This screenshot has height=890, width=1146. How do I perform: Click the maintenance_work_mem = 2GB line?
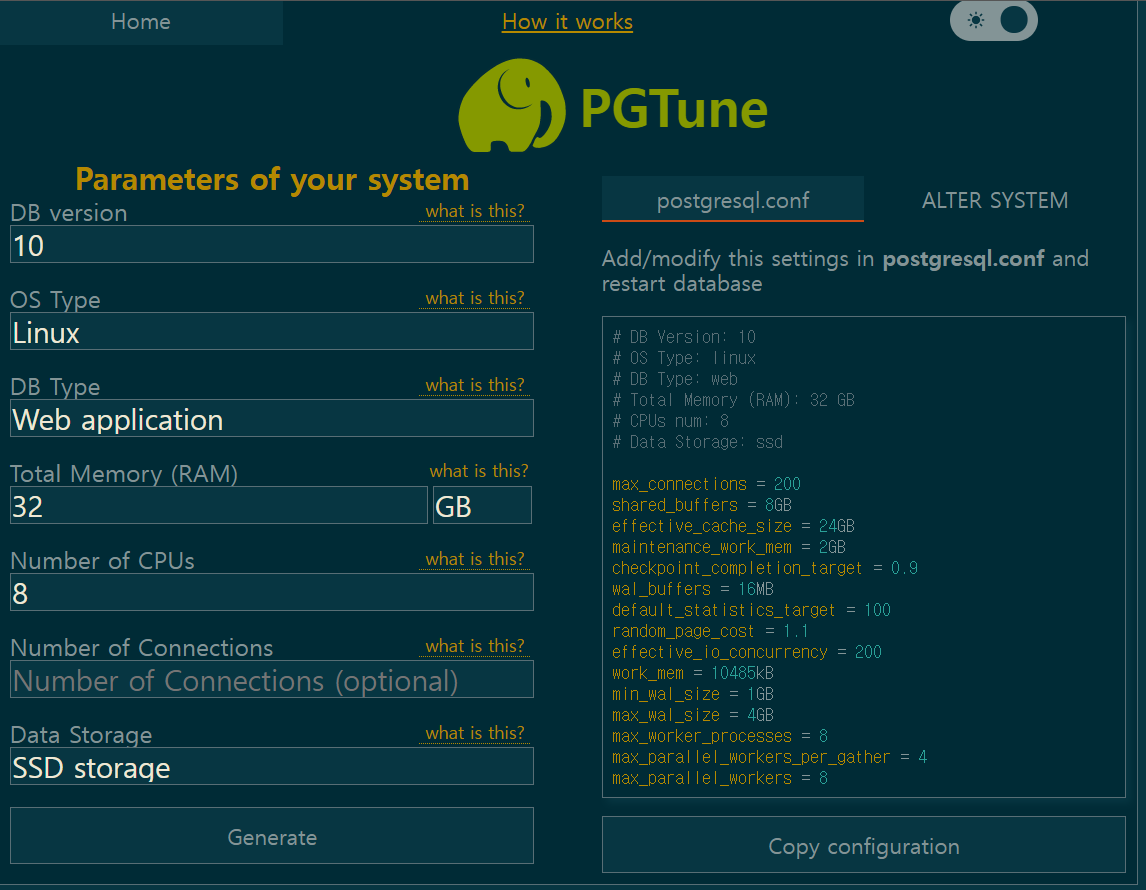click(729, 547)
